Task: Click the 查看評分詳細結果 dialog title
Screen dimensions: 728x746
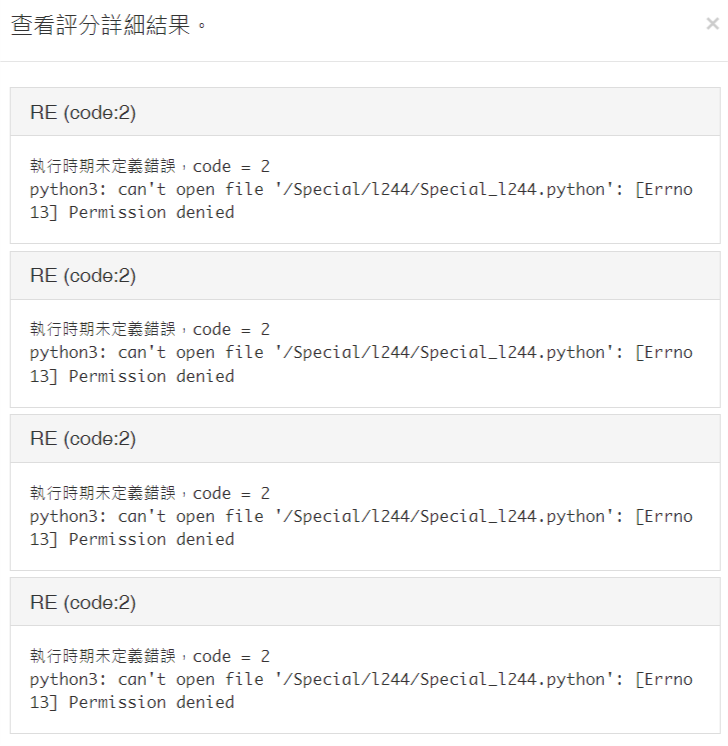Action: point(109,26)
